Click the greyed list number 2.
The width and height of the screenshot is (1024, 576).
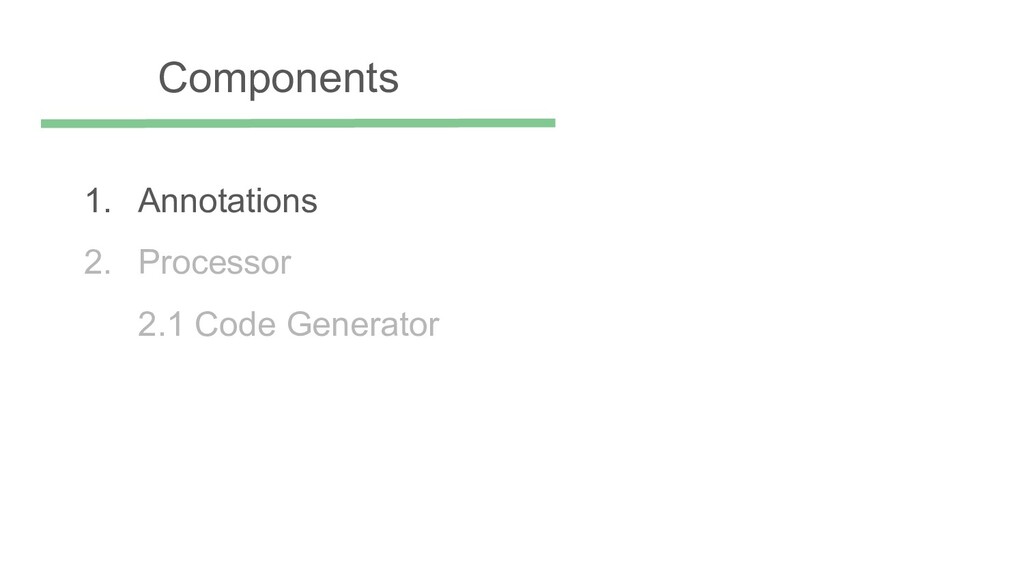coord(93,263)
